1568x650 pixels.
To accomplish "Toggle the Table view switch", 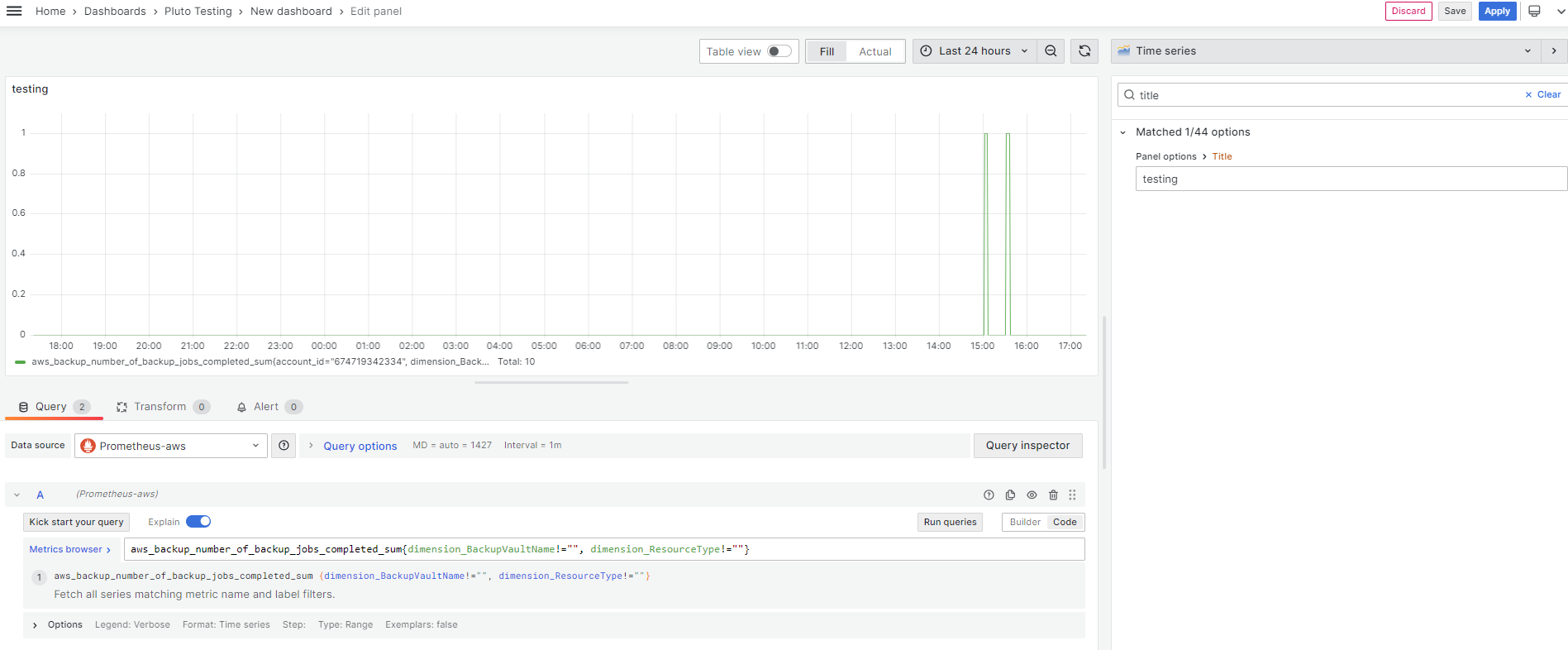I will point(779,51).
